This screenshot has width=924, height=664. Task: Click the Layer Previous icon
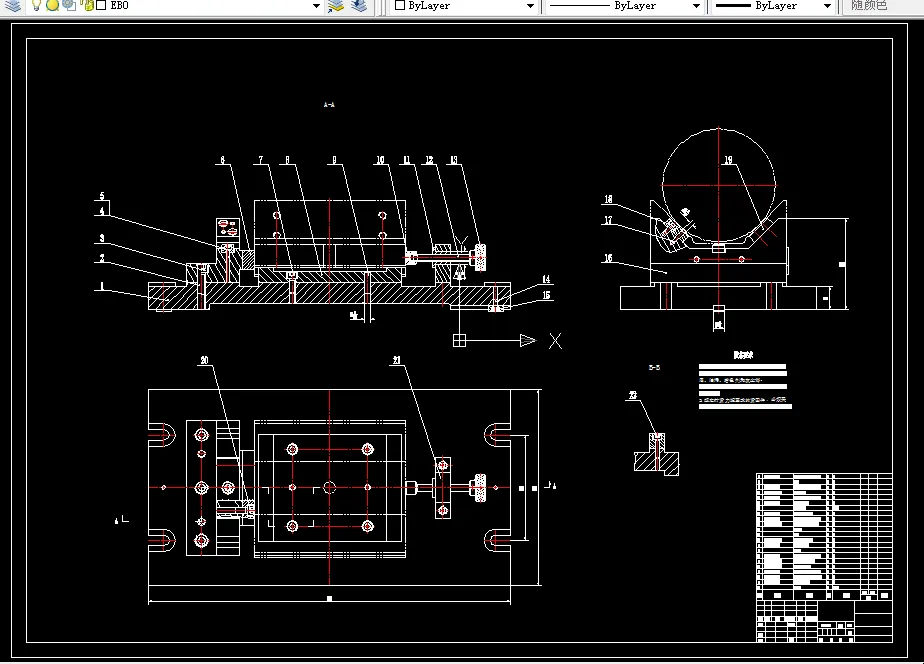click(x=359, y=6)
